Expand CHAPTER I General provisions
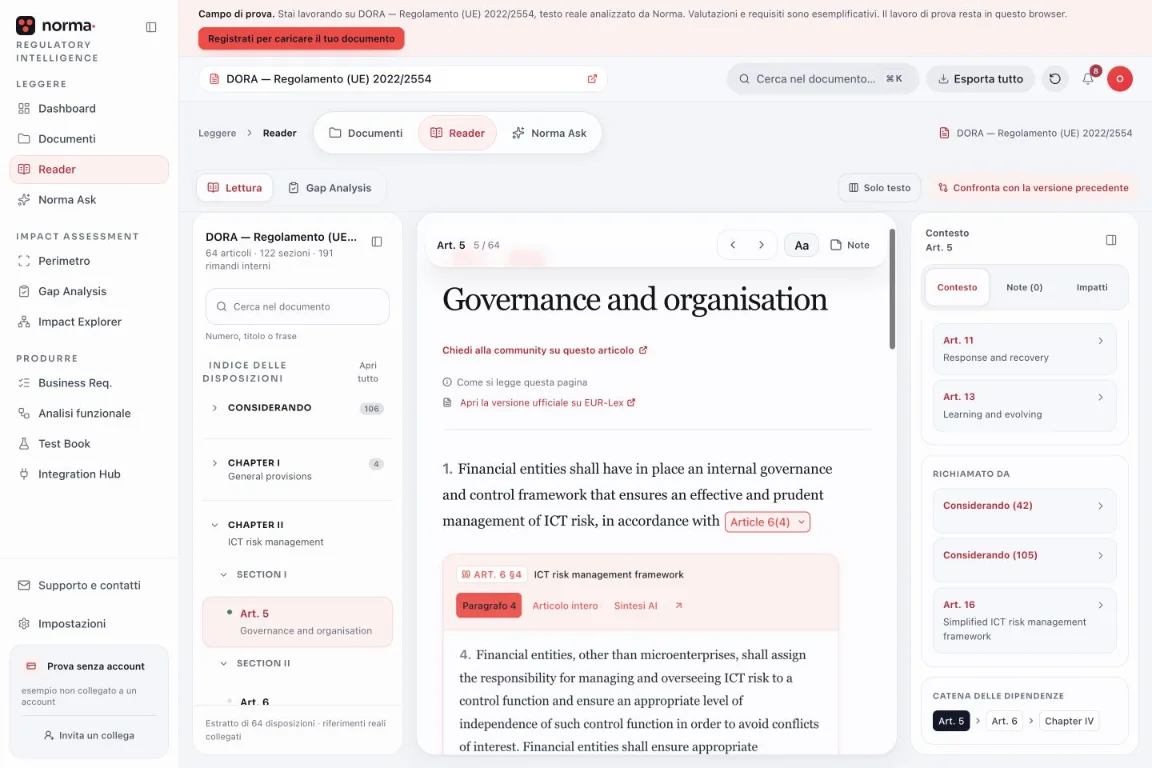The image size is (1152, 768). [215, 463]
